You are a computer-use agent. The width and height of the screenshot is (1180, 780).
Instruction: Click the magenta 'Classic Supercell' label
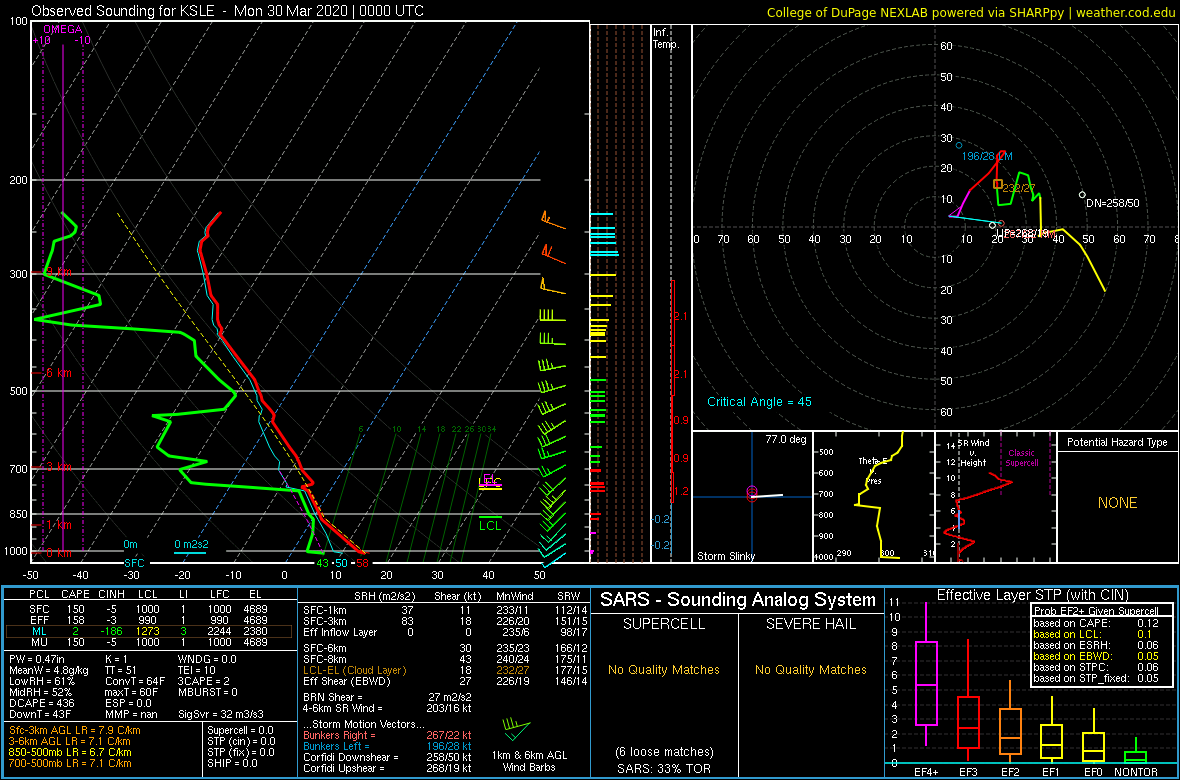[1020, 458]
